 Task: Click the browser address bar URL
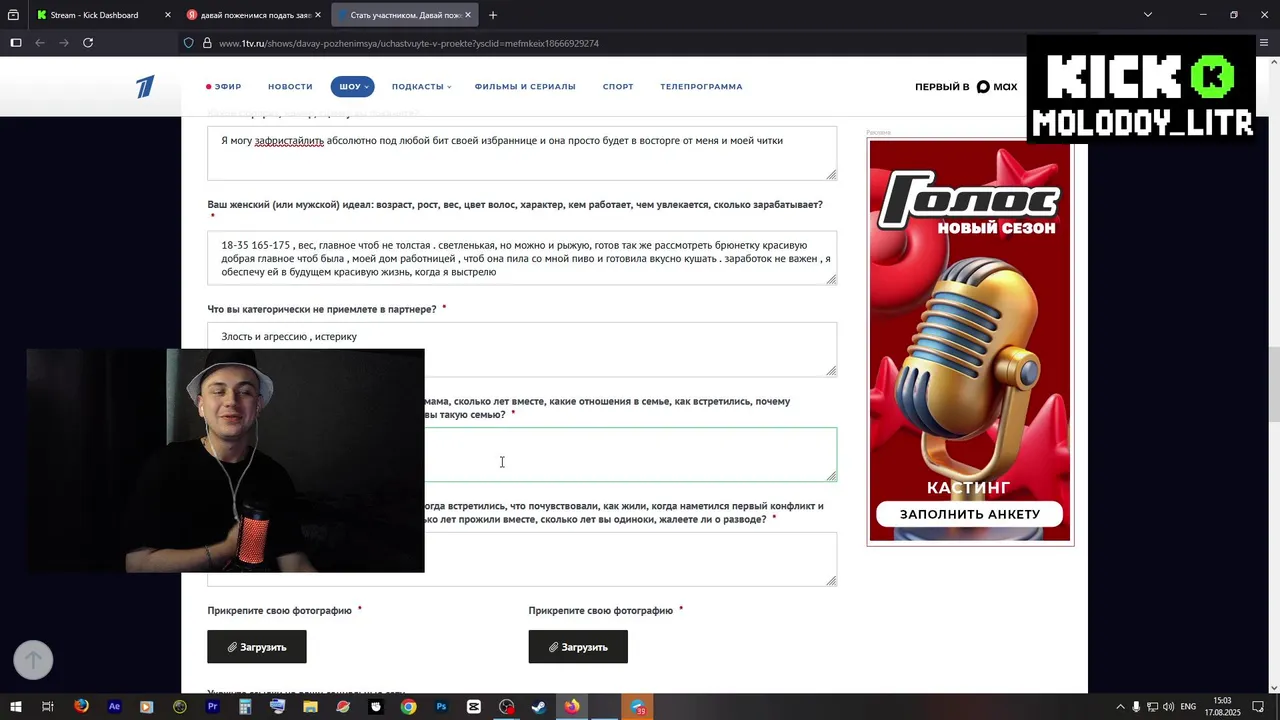tap(408, 43)
